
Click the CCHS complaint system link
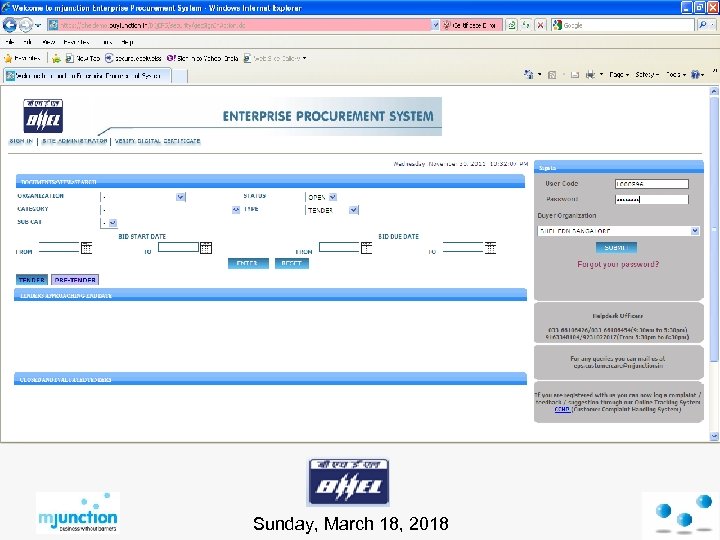point(562,409)
